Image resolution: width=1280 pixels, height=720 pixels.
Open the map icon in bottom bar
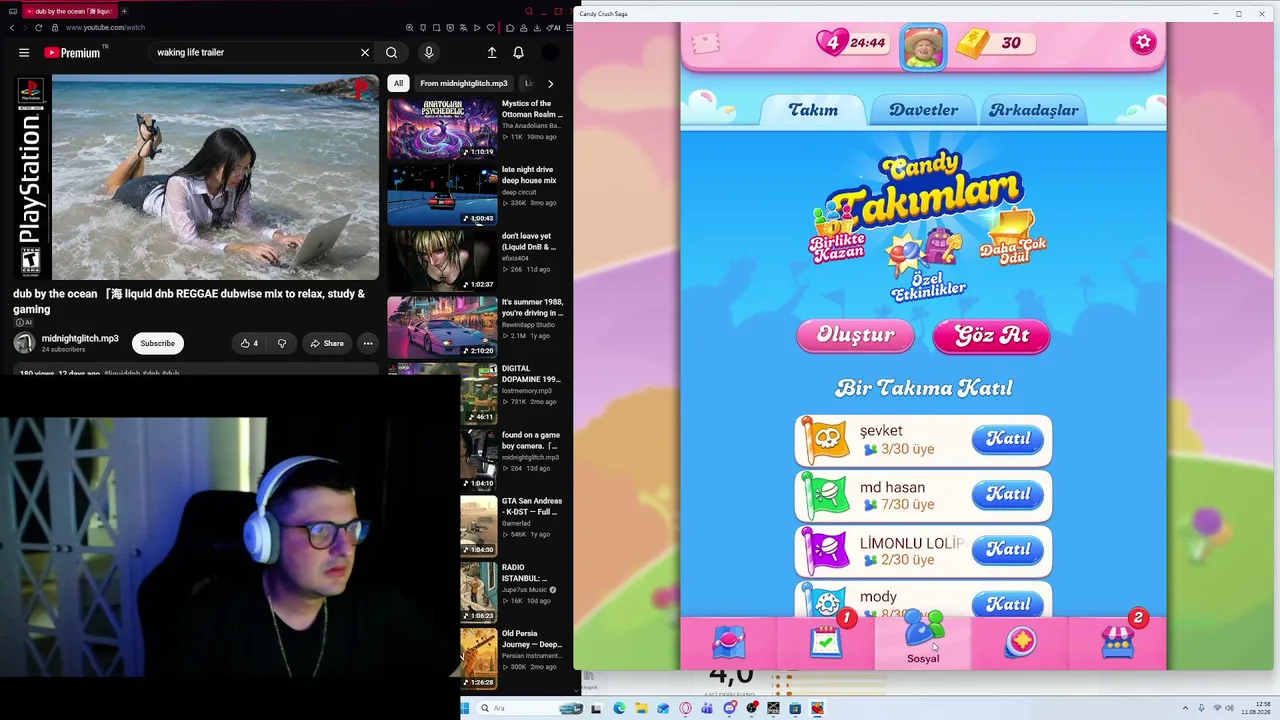[729, 643]
